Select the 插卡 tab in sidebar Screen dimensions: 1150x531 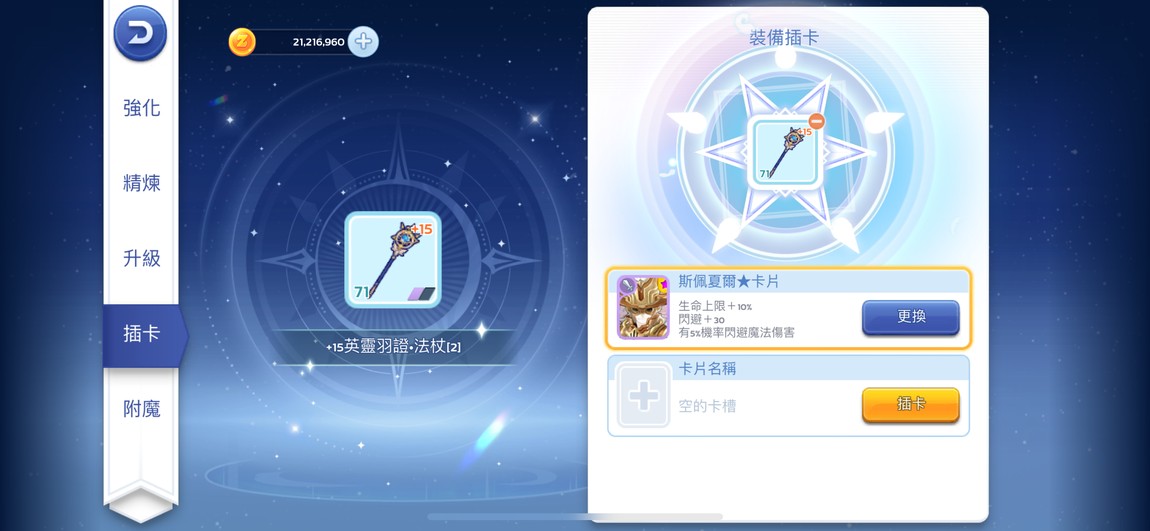pos(143,334)
